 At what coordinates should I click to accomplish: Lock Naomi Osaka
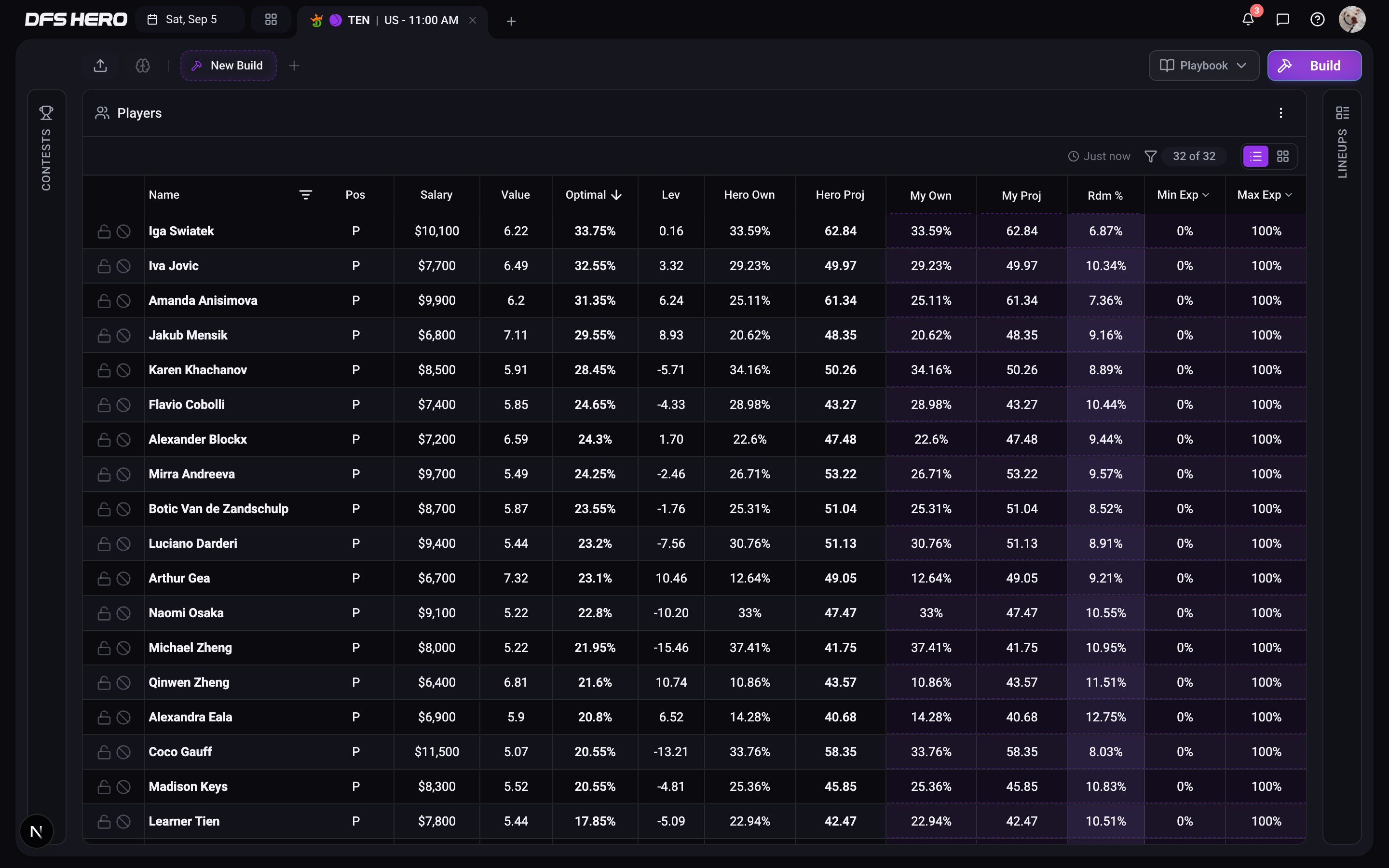pyautogui.click(x=104, y=613)
